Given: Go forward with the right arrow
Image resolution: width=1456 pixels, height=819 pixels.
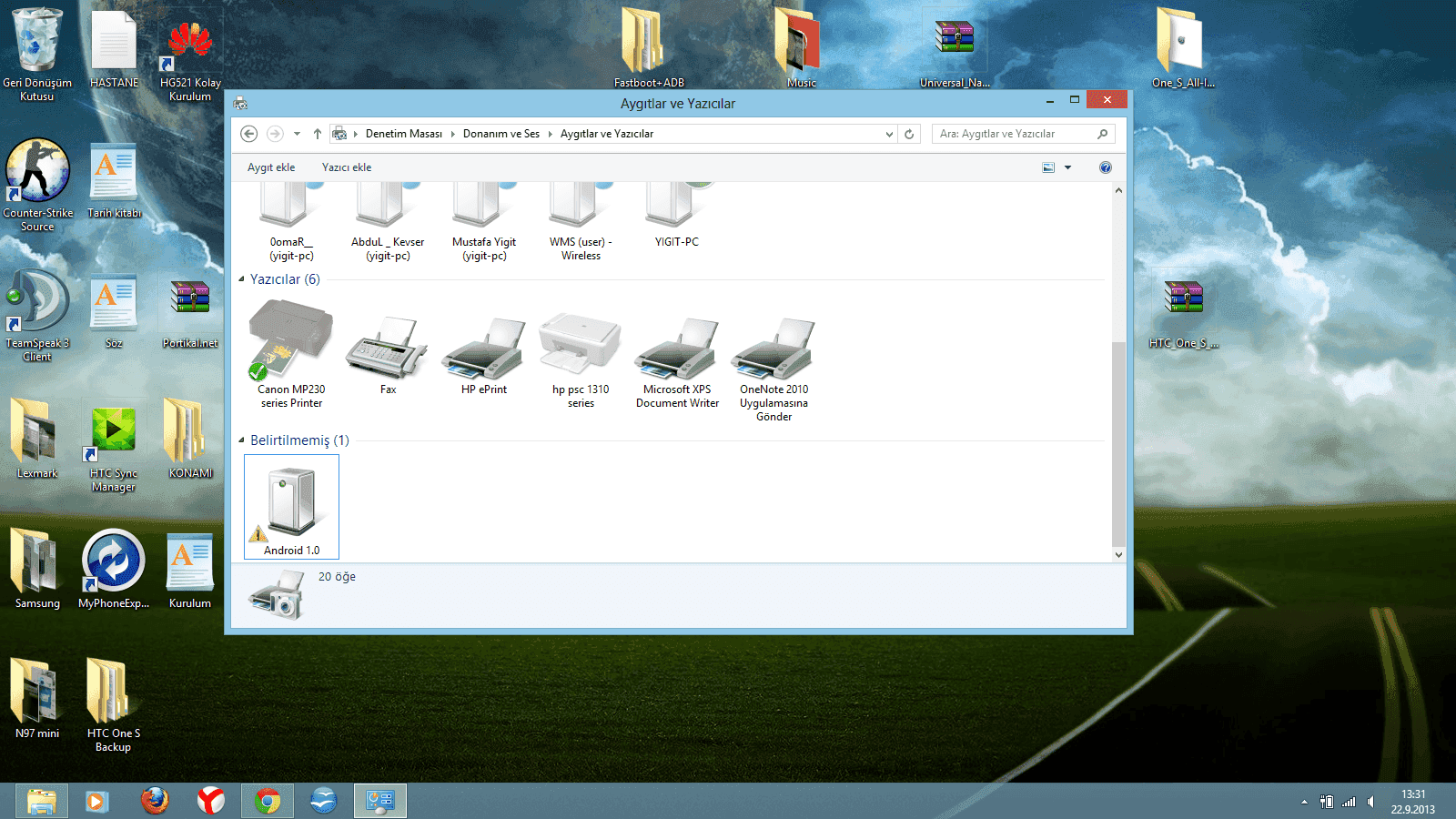Looking at the screenshot, I should coord(275,134).
